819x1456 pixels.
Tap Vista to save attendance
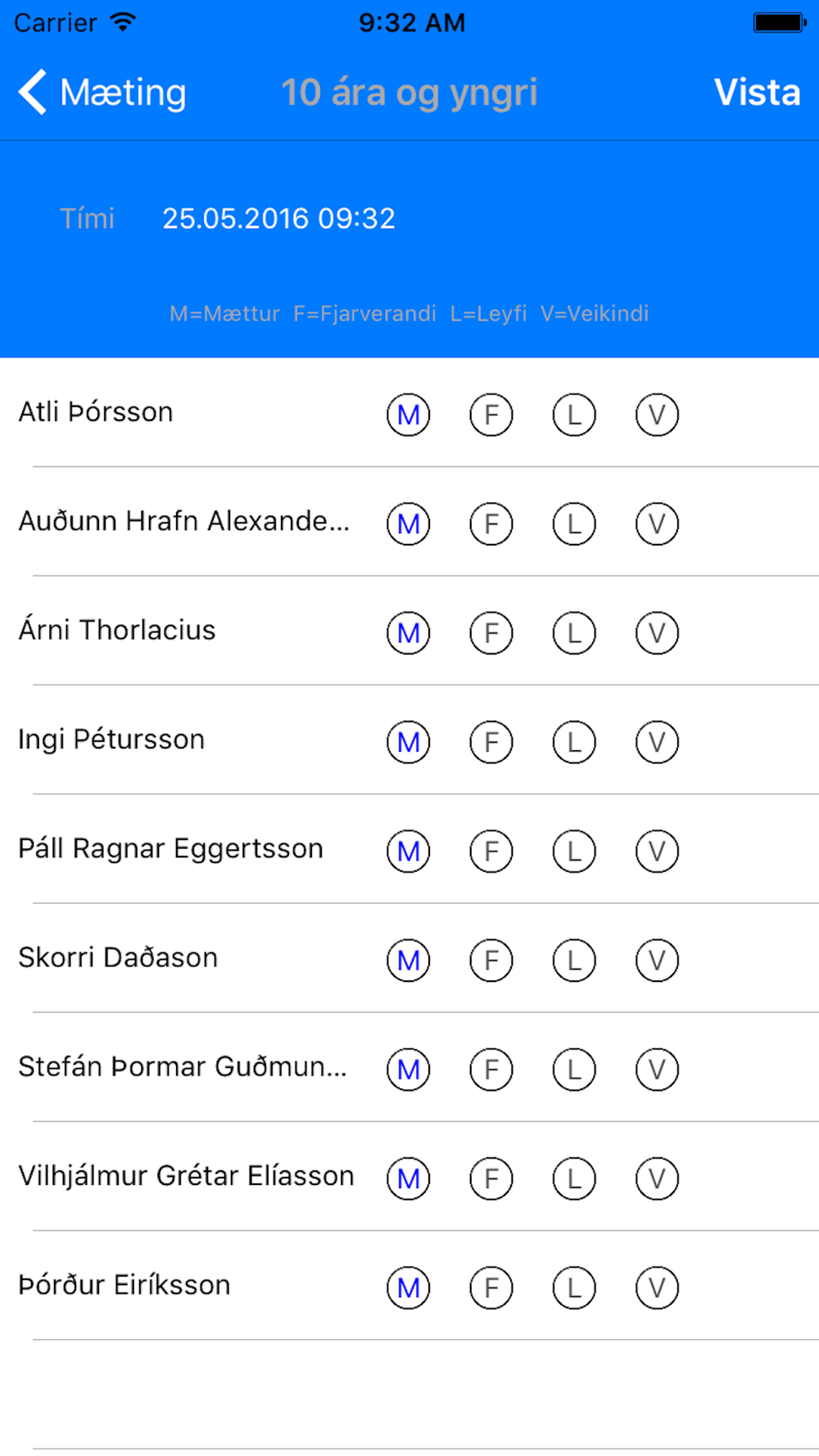pyautogui.click(x=757, y=92)
